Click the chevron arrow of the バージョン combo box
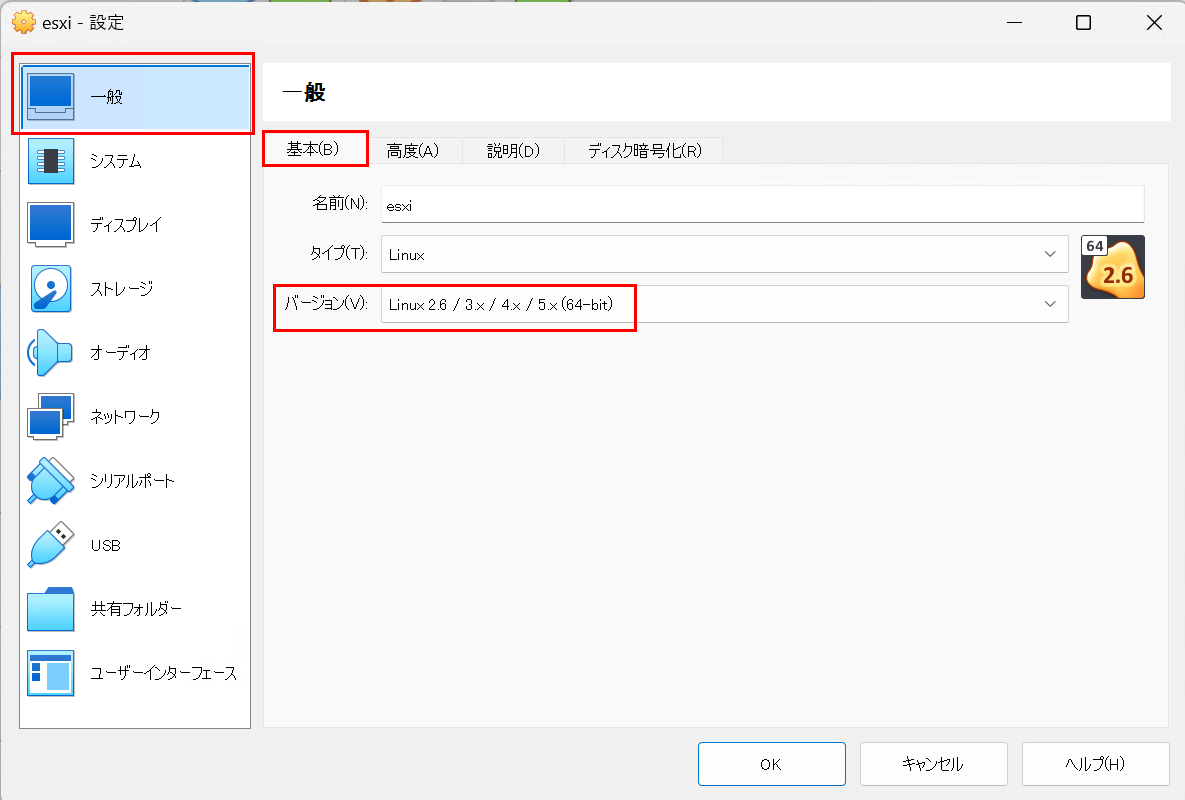The image size is (1185, 800). pyautogui.click(x=1050, y=304)
